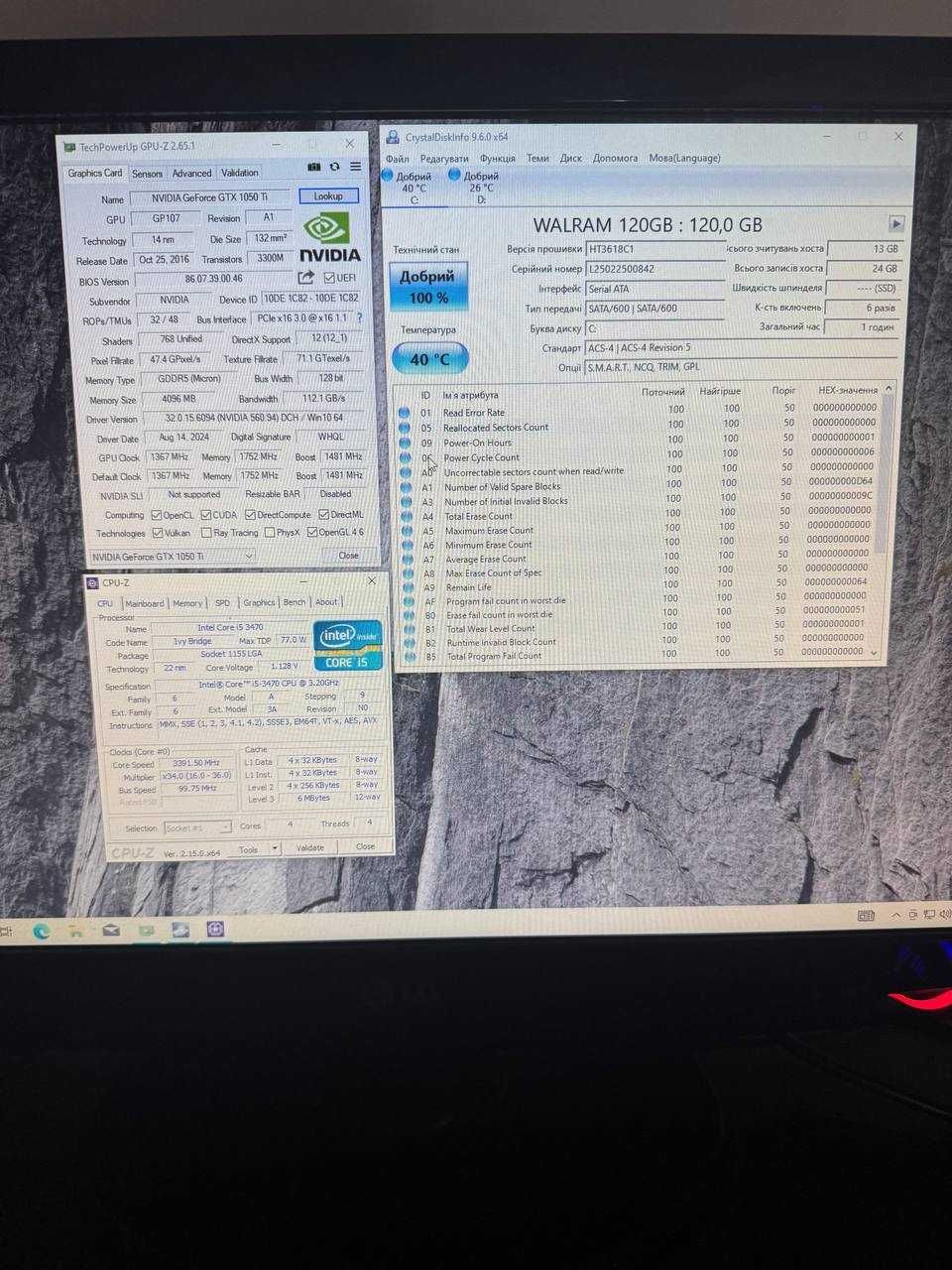Open the Мова(Language) menu
Screen dimensions: 952x1270
coord(685,158)
